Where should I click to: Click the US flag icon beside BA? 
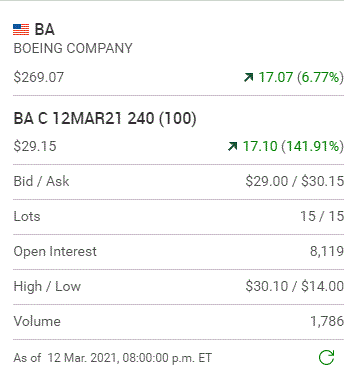(x=21, y=30)
